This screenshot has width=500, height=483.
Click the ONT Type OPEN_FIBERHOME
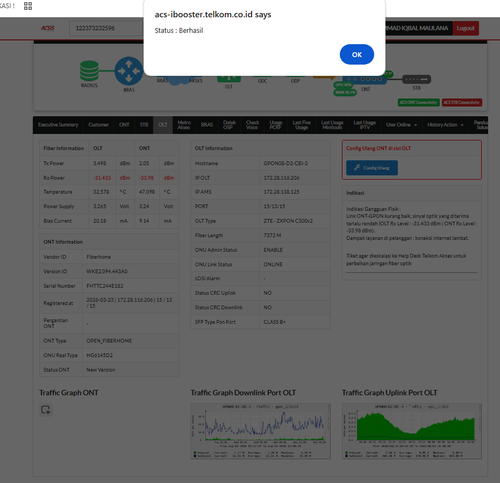point(109,341)
